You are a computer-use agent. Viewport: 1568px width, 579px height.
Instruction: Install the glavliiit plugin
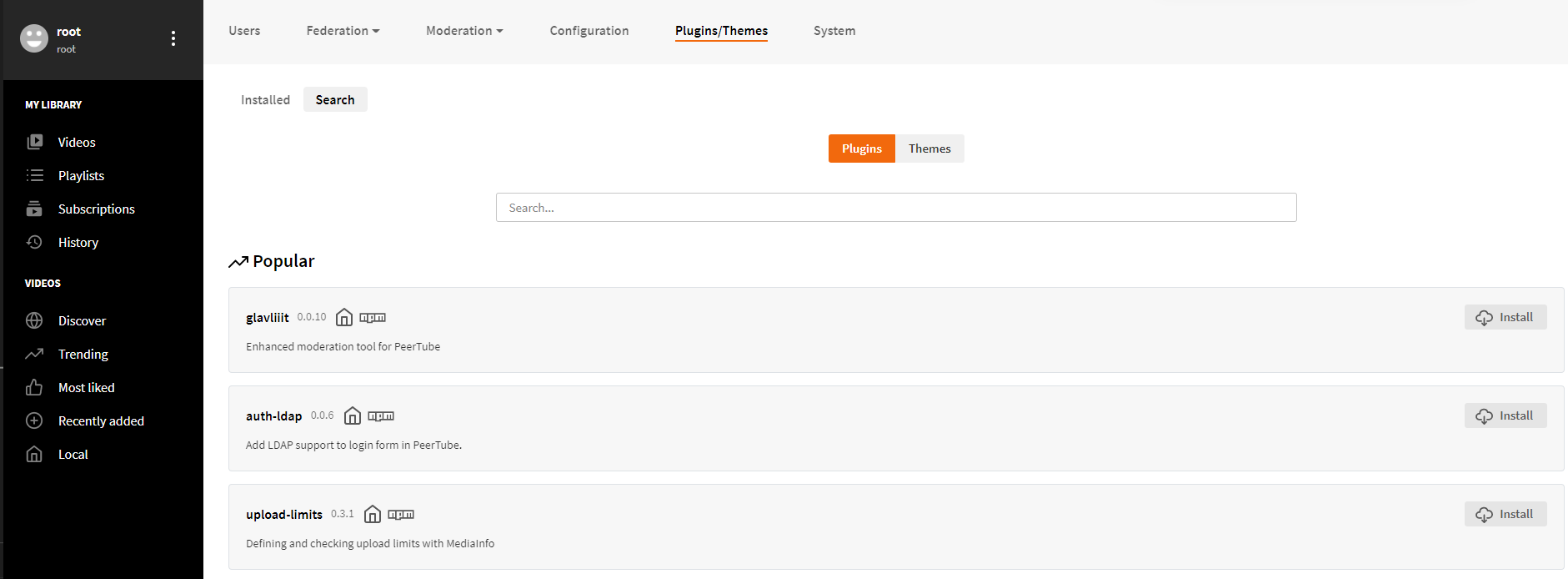[x=1505, y=317]
